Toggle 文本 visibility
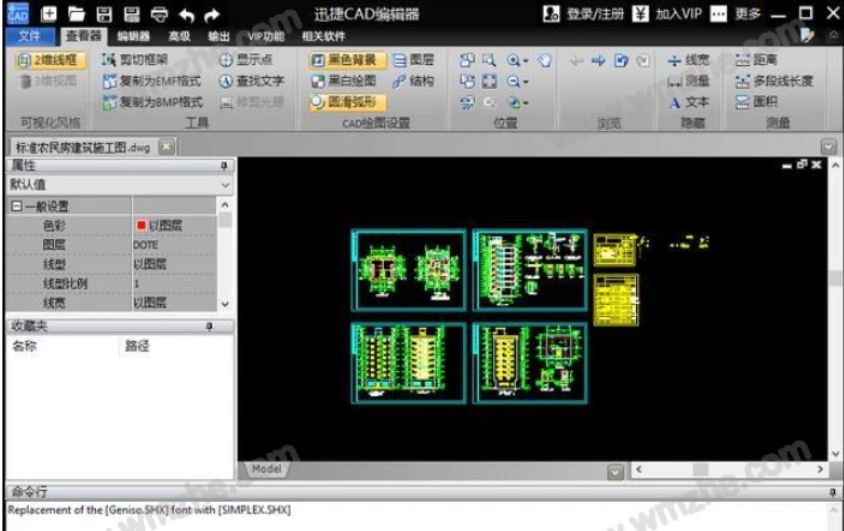The height and width of the screenshot is (531, 844). (x=688, y=102)
